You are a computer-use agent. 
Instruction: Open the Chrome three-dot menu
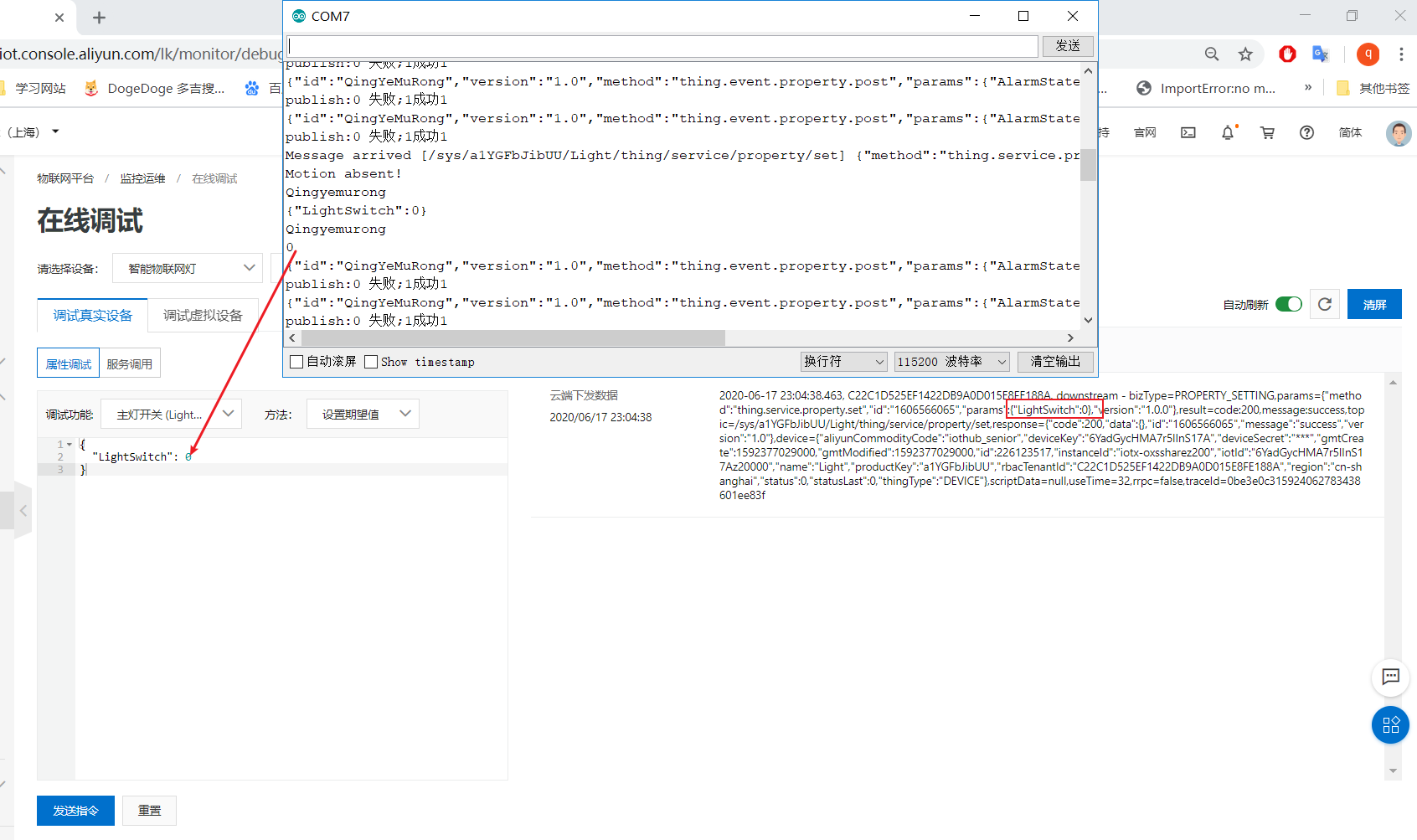1401,54
